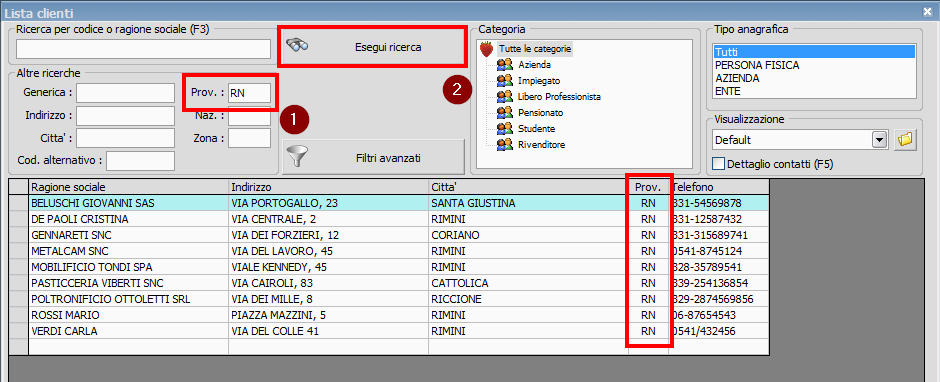
Task: Sort by the Indirizzo column header
Action: (329, 187)
